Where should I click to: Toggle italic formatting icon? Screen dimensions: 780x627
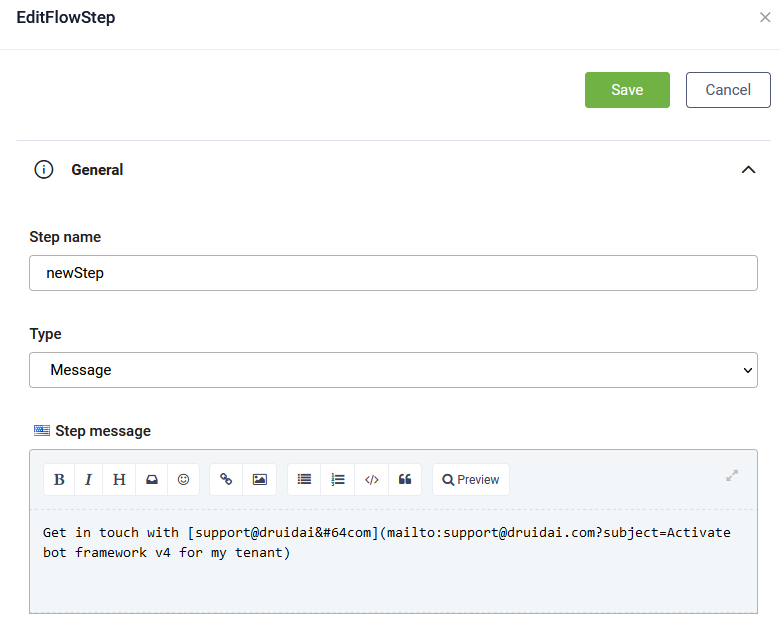click(x=89, y=479)
